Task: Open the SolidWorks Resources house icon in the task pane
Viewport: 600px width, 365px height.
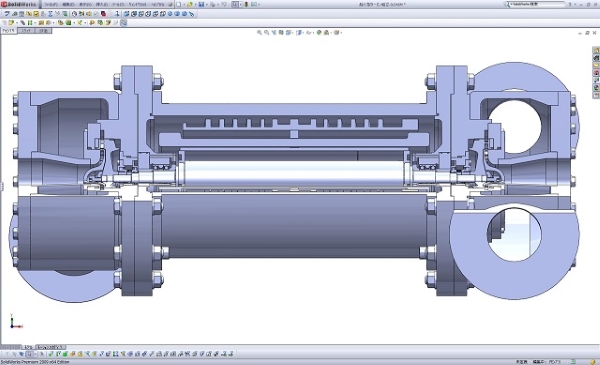Action: click(x=596, y=50)
